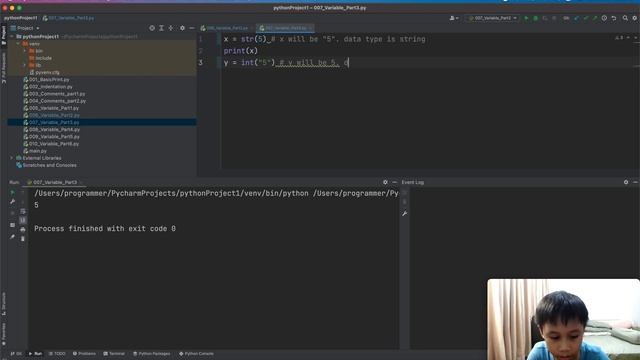Screen dimensions: 640x360
Task: Open Python Console tool window
Action: click(x=196, y=353)
